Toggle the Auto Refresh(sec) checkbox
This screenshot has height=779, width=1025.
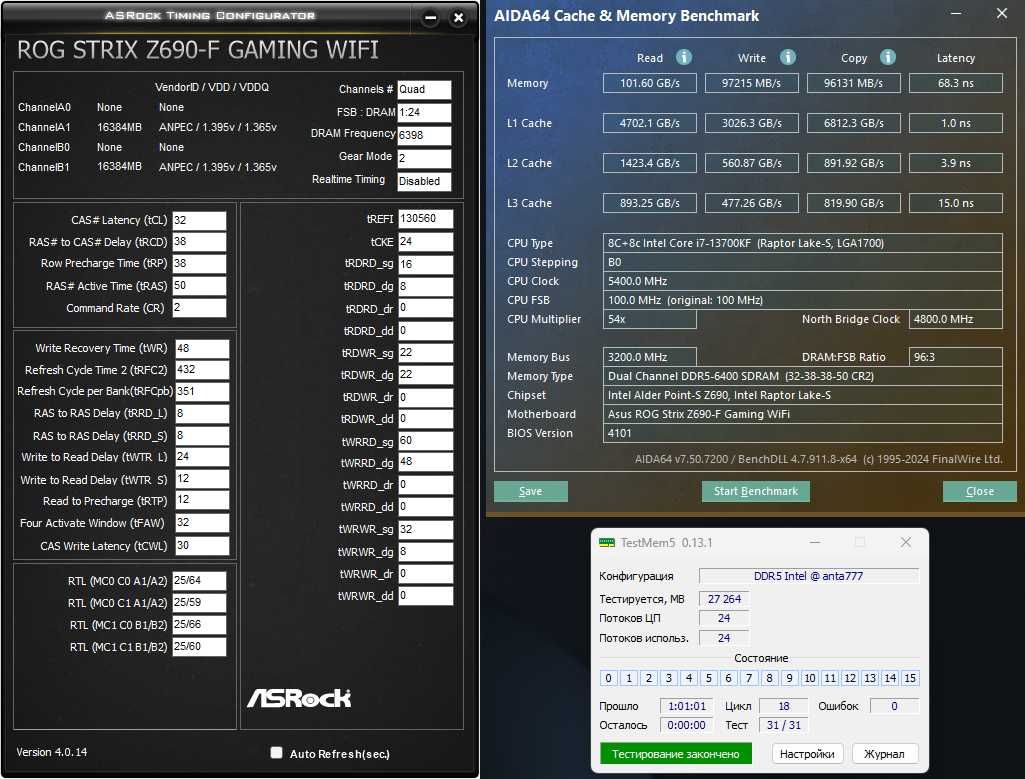tap(277, 753)
